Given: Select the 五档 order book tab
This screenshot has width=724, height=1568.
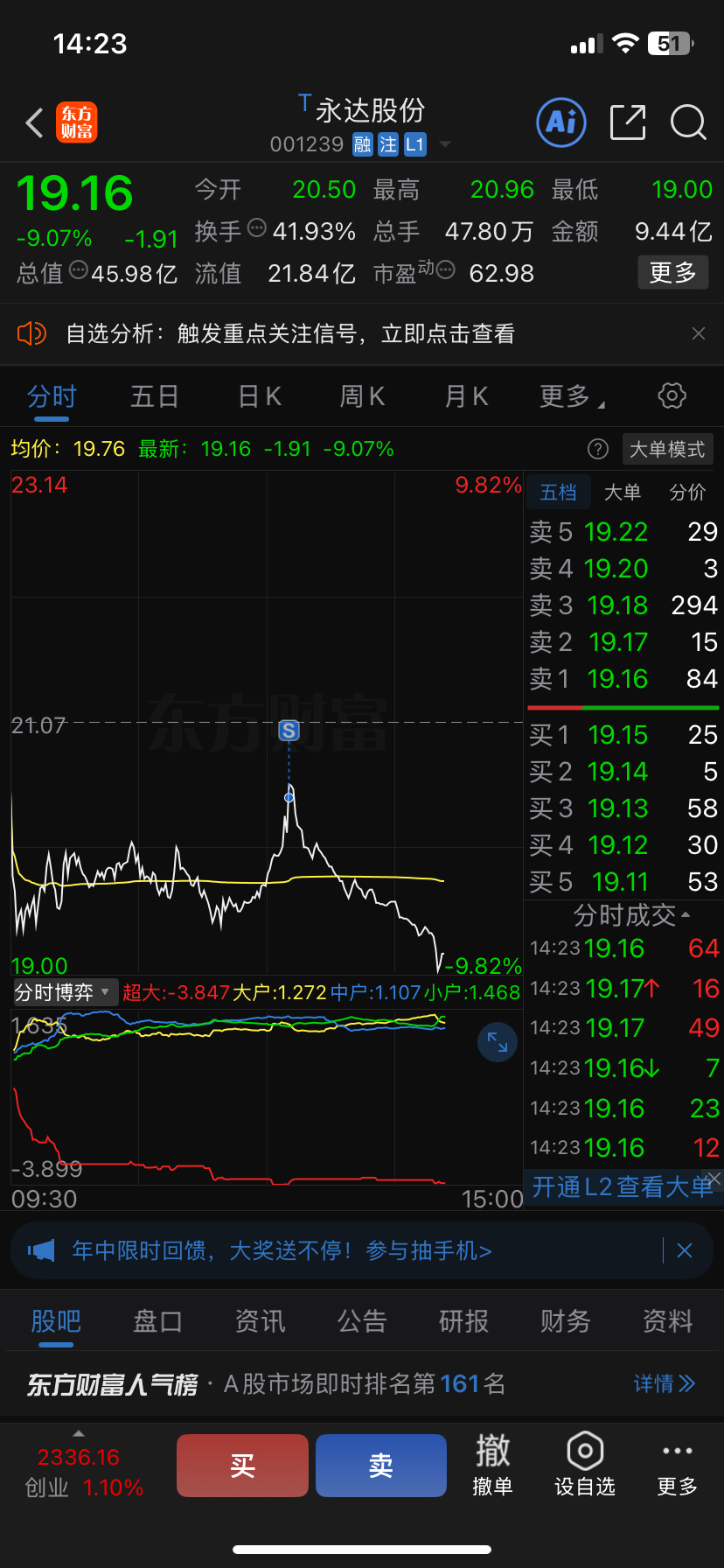Looking at the screenshot, I should point(558,492).
